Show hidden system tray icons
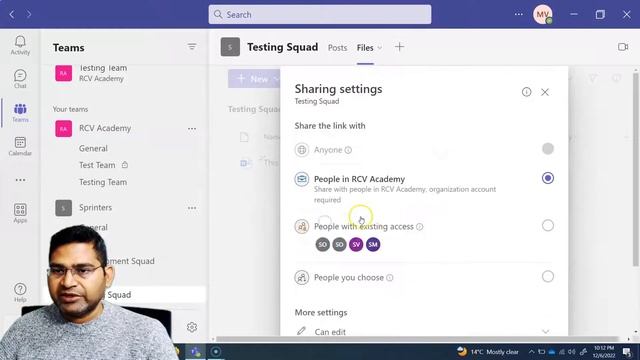 point(531,351)
